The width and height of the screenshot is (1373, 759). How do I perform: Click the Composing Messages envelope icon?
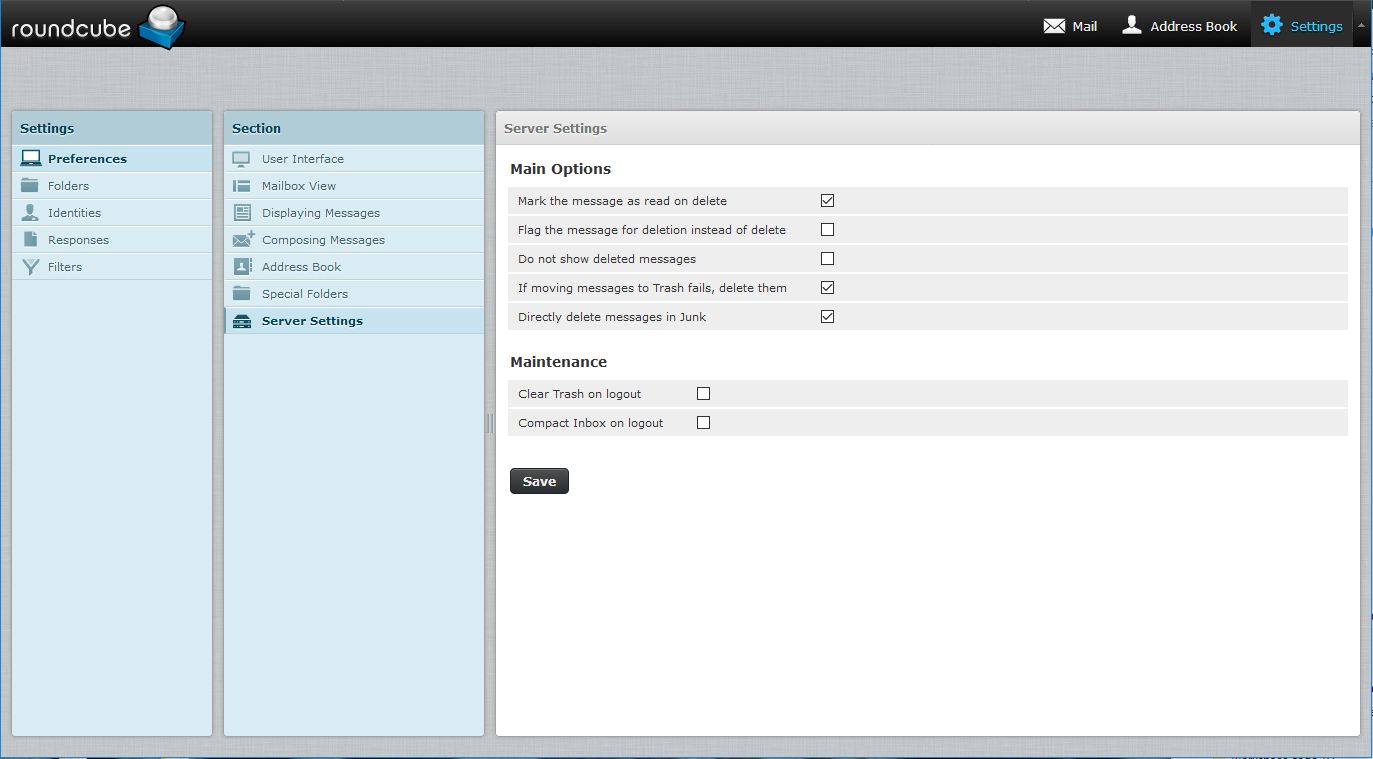(x=242, y=240)
